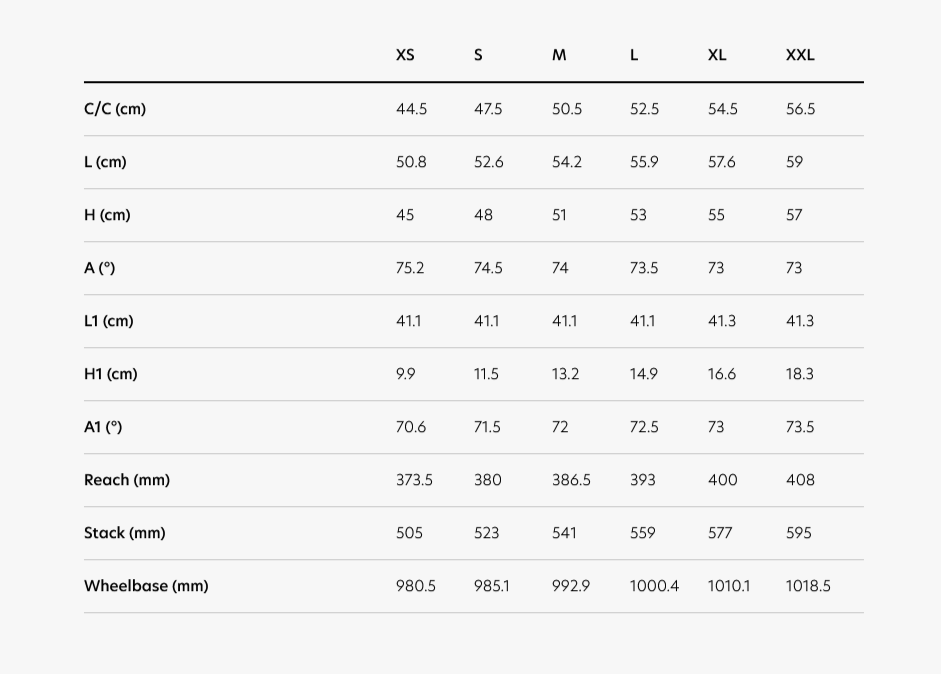
Task: Select the H1 (cm) row label
Action: click(111, 374)
